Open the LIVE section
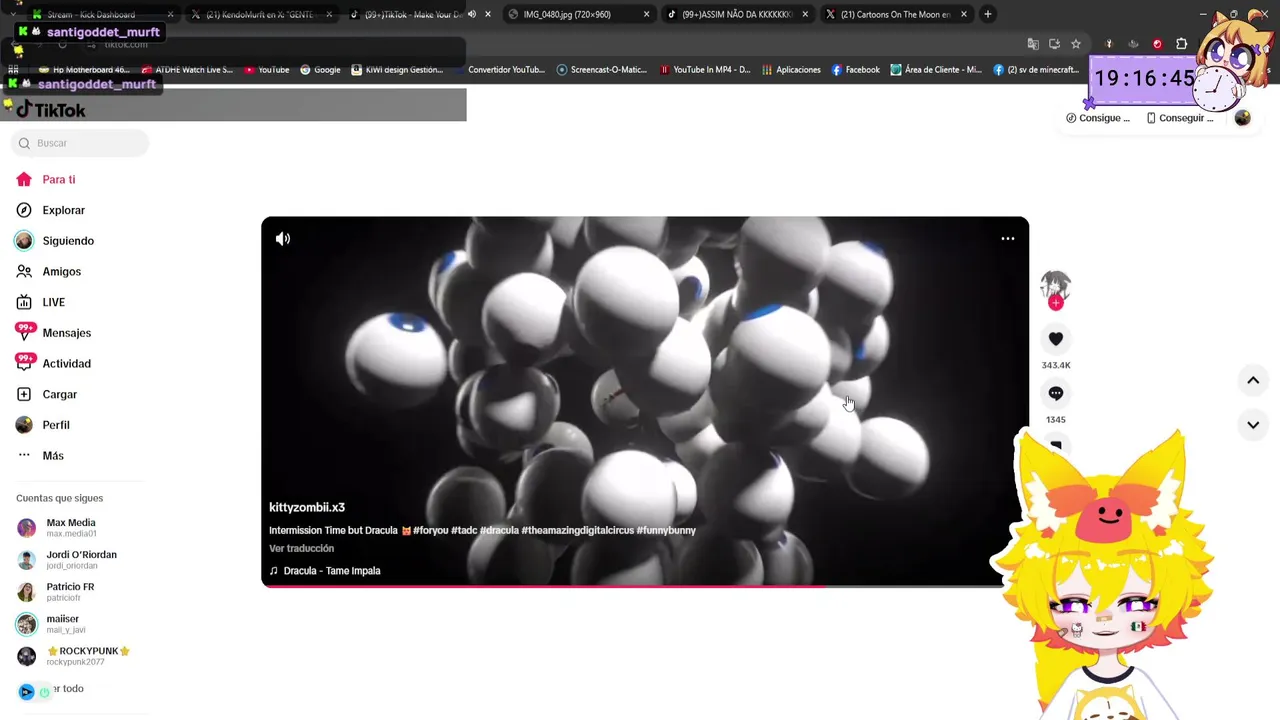This screenshot has height=720, width=1280. (x=40, y=302)
